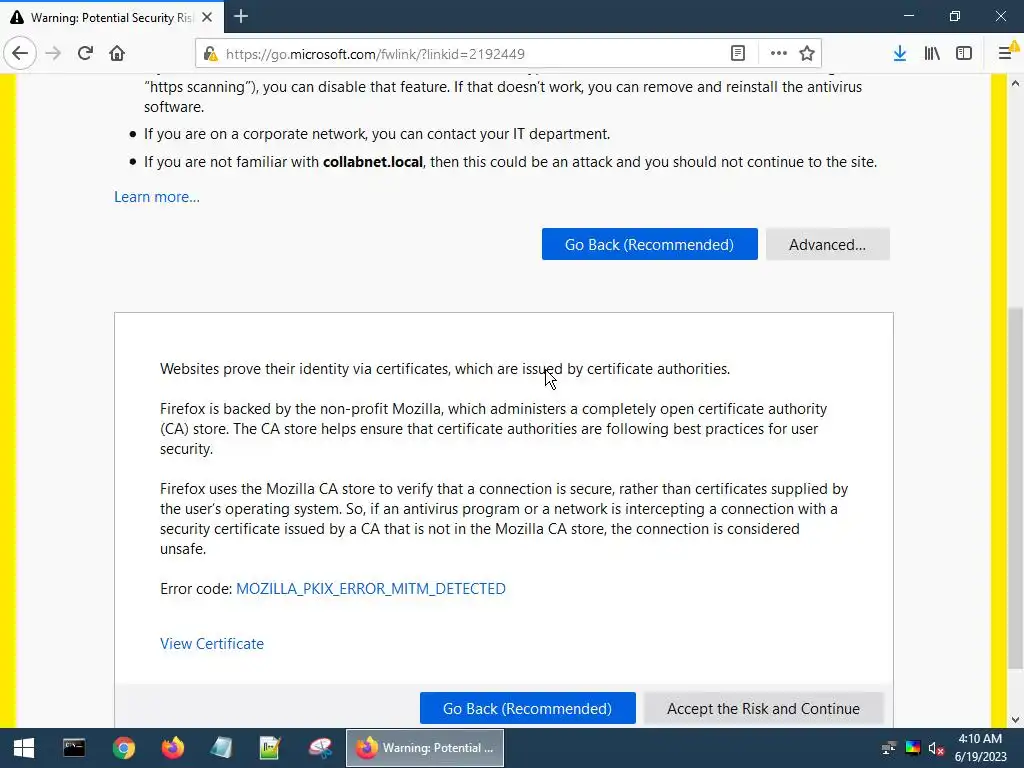Open the Downloads arrow panel
Image resolution: width=1024 pixels, height=768 pixels.
900,54
